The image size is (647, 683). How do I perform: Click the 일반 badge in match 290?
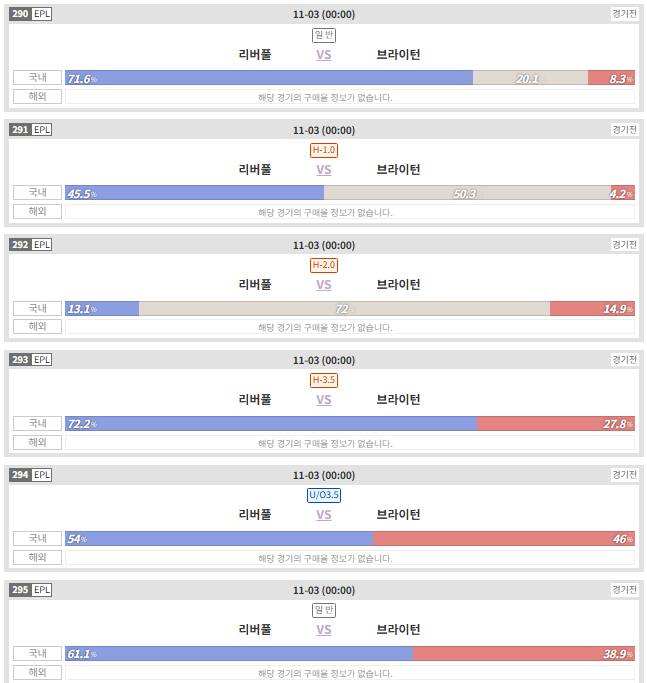pos(324,35)
